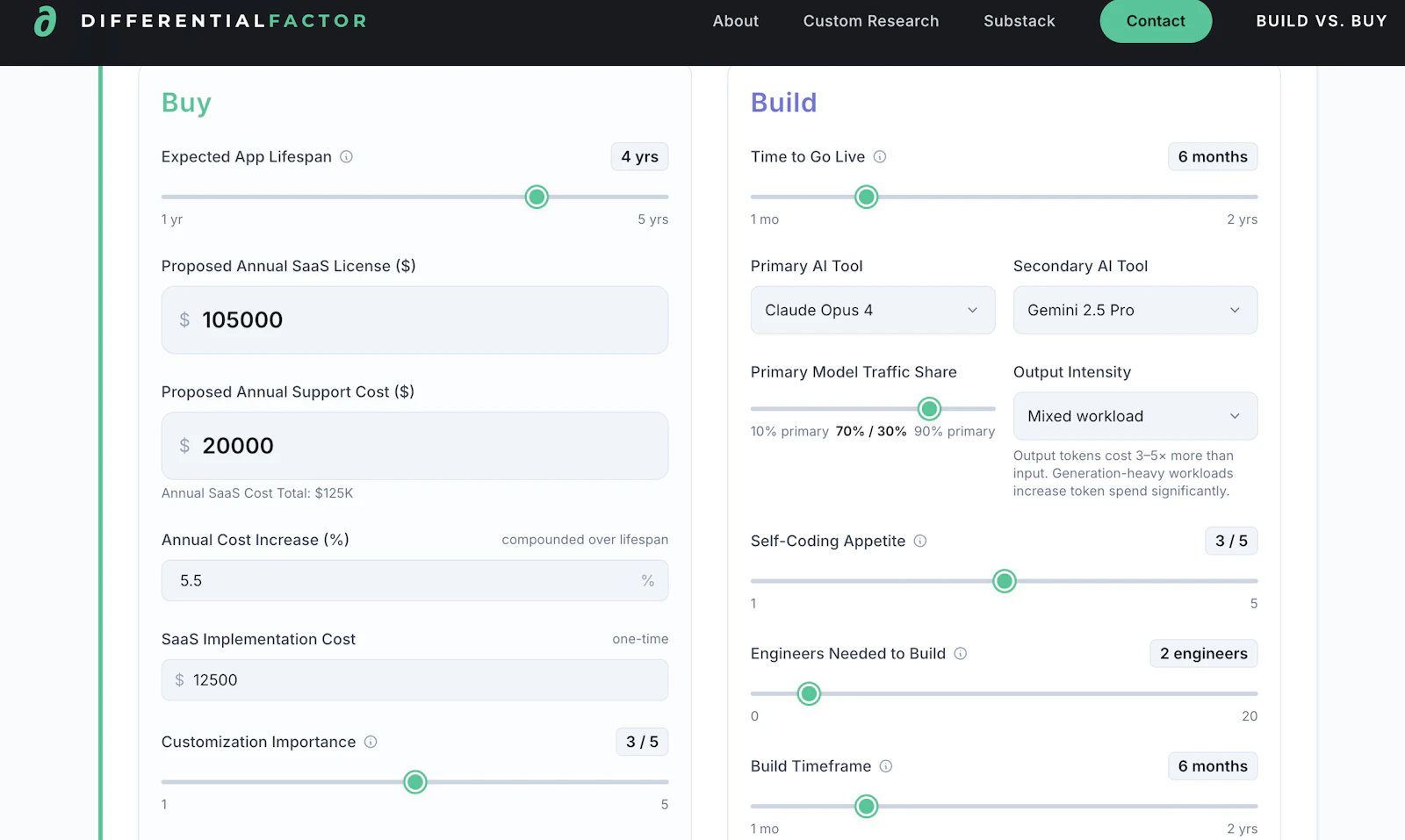This screenshot has height=840, width=1405.
Task: Click info icon beside Build Timeframe
Action: [886, 766]
